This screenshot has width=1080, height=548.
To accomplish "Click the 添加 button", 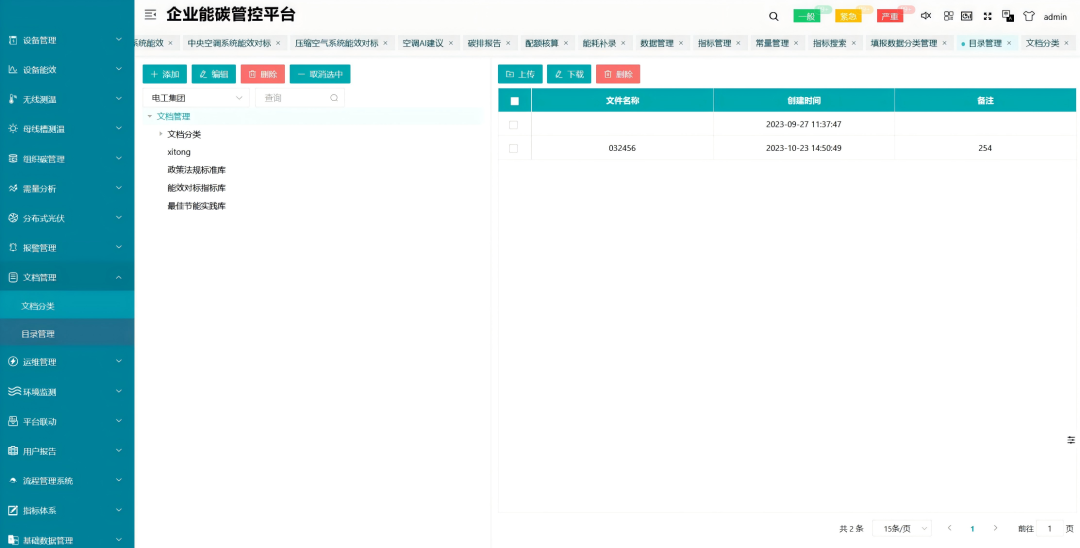I will click(x=165, y=74).
